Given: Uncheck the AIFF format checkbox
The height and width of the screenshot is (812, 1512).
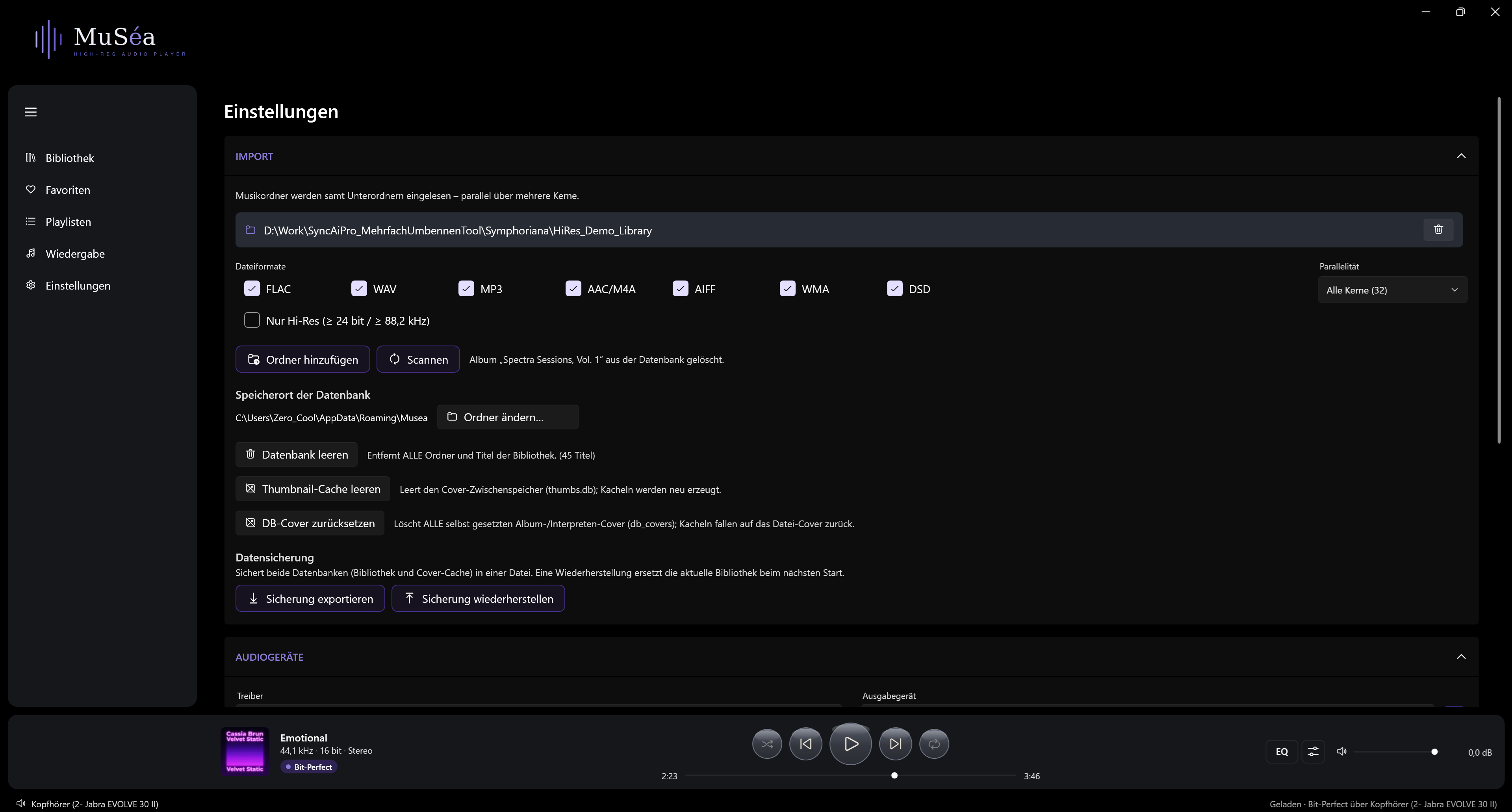Looking at the screenshot, I should pyautogui.click(x=680, y=288).
